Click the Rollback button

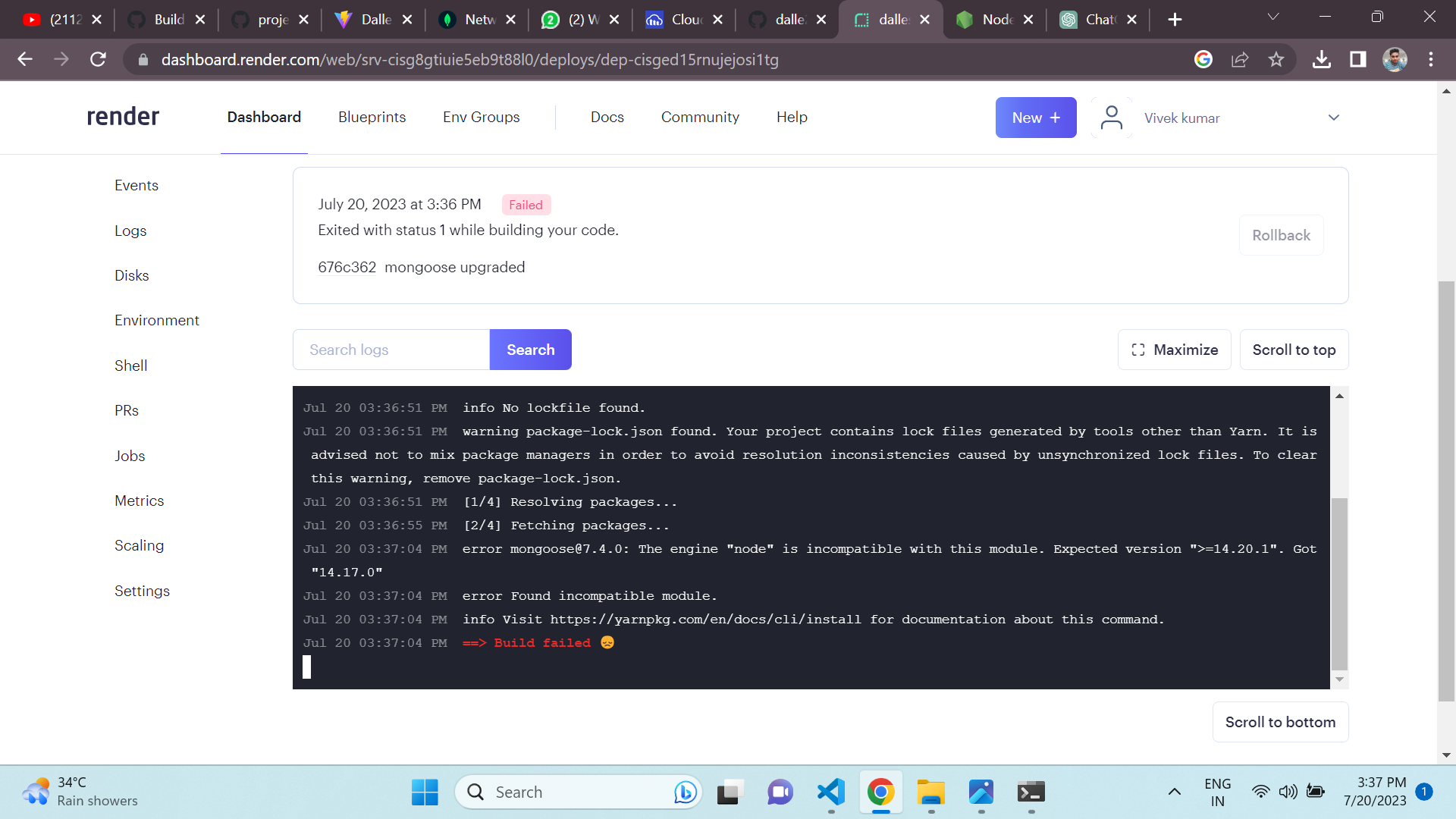[x=1280, y=235]
